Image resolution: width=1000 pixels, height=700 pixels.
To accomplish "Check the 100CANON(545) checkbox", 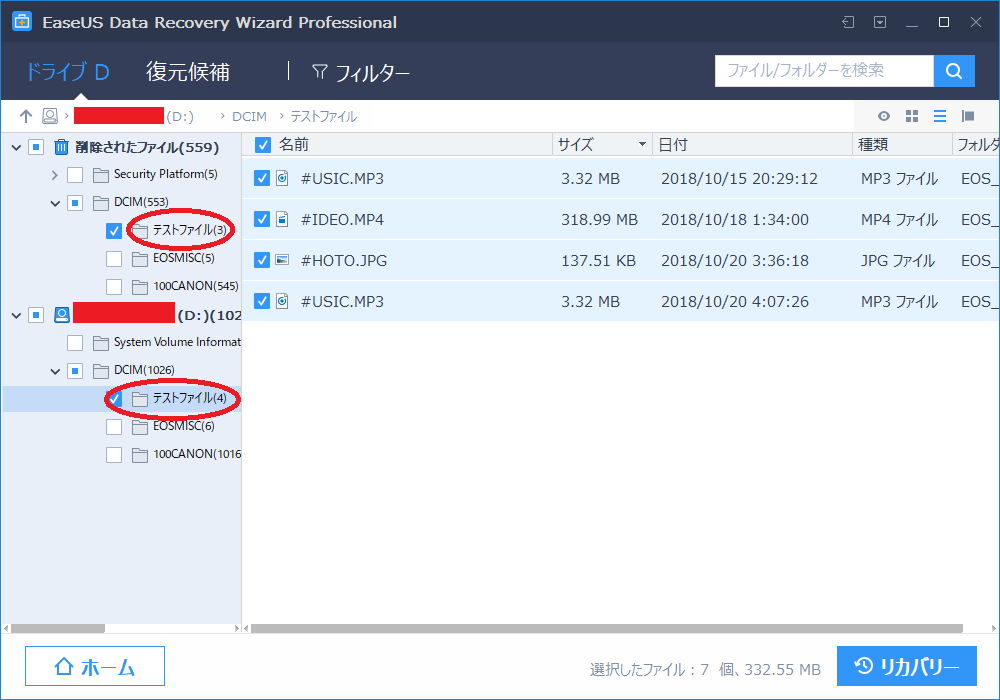I will (114, 287).
